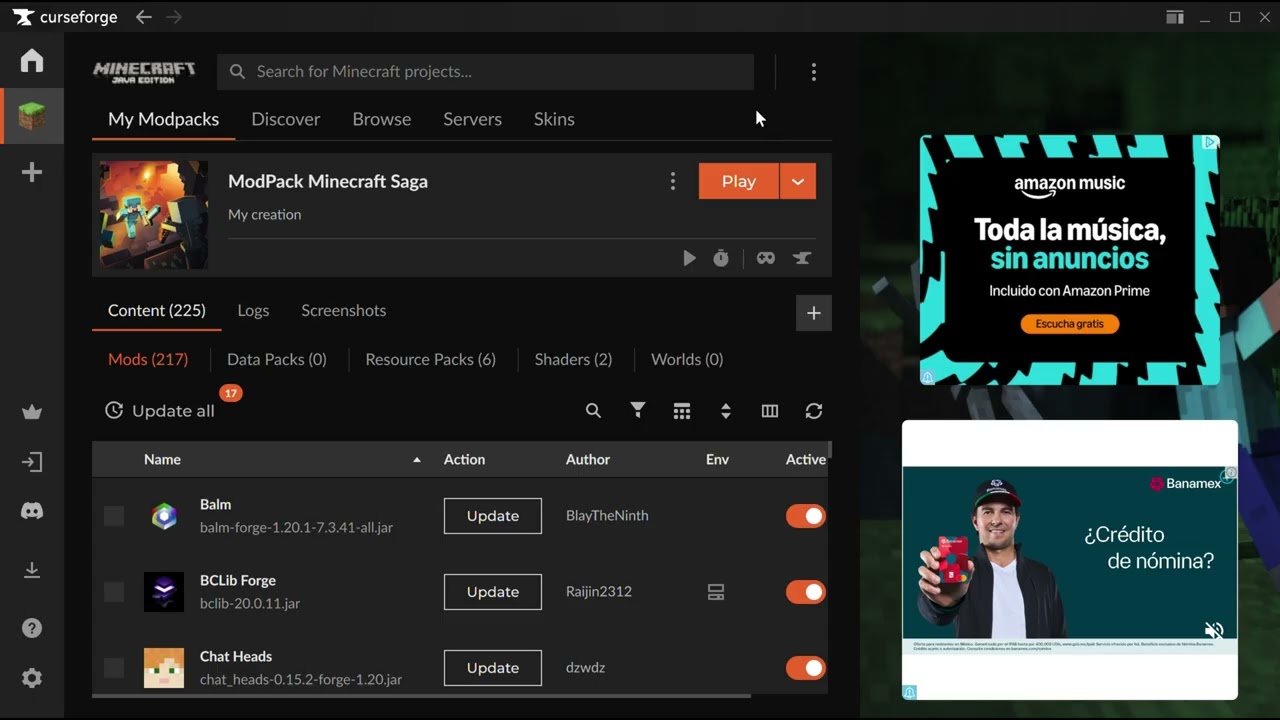Screen dimensions: 1280x720
Task: Disable the Balm mod active toggle
Action: [805, 516]
